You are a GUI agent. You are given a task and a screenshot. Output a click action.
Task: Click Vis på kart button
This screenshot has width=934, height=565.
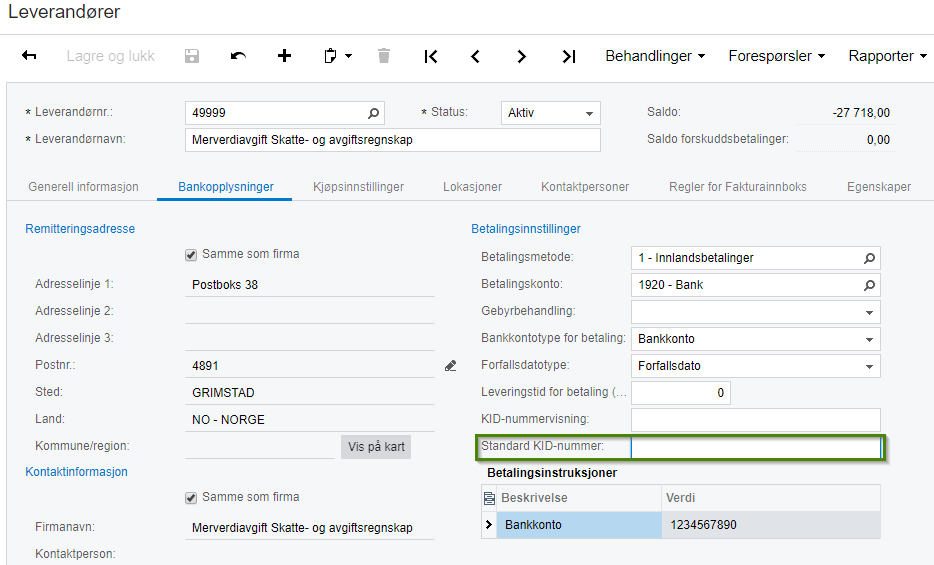[x=376, y=447]
